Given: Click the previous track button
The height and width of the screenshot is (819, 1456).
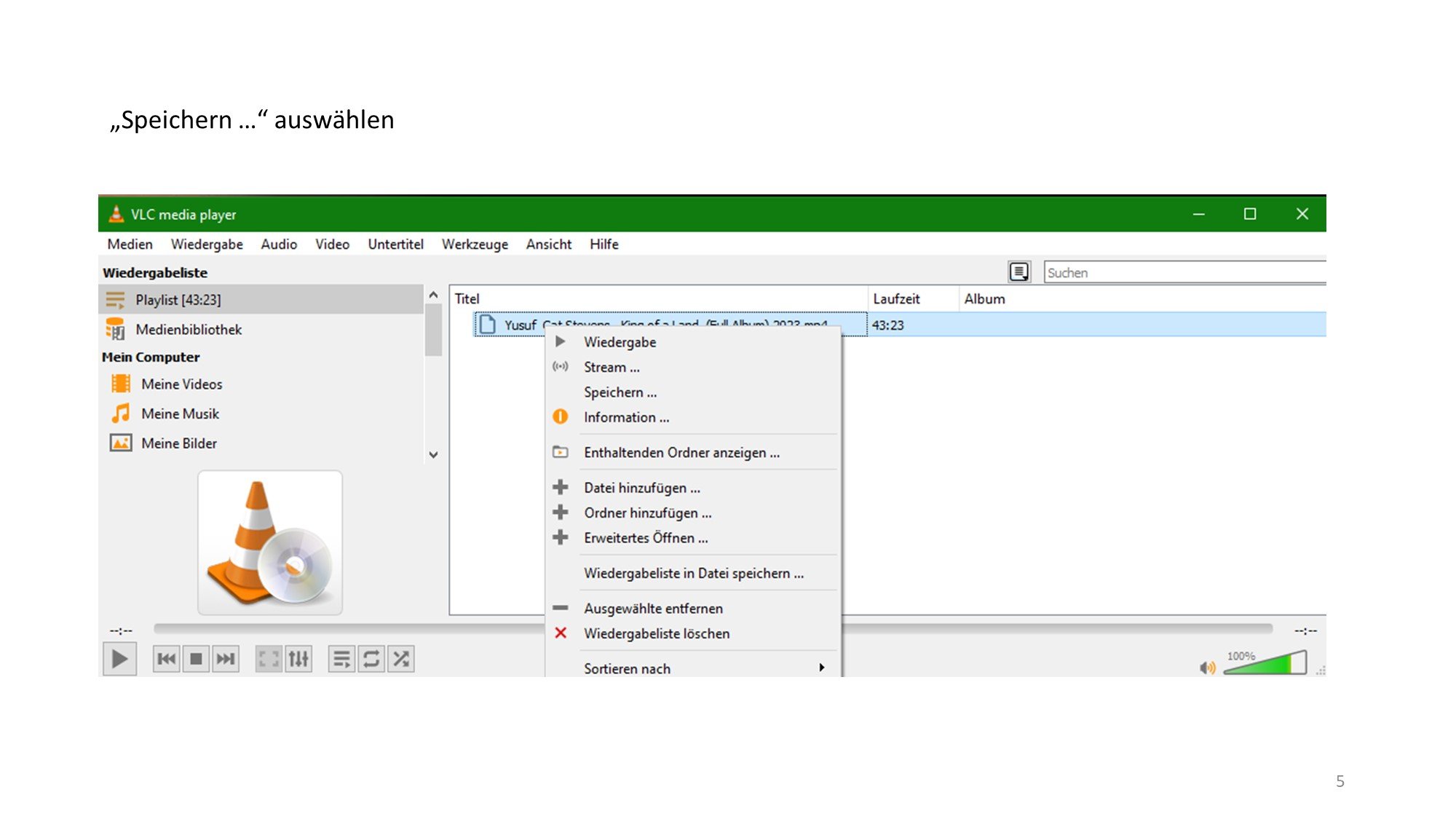Looking at the screenshot, I should coord(166,660).
